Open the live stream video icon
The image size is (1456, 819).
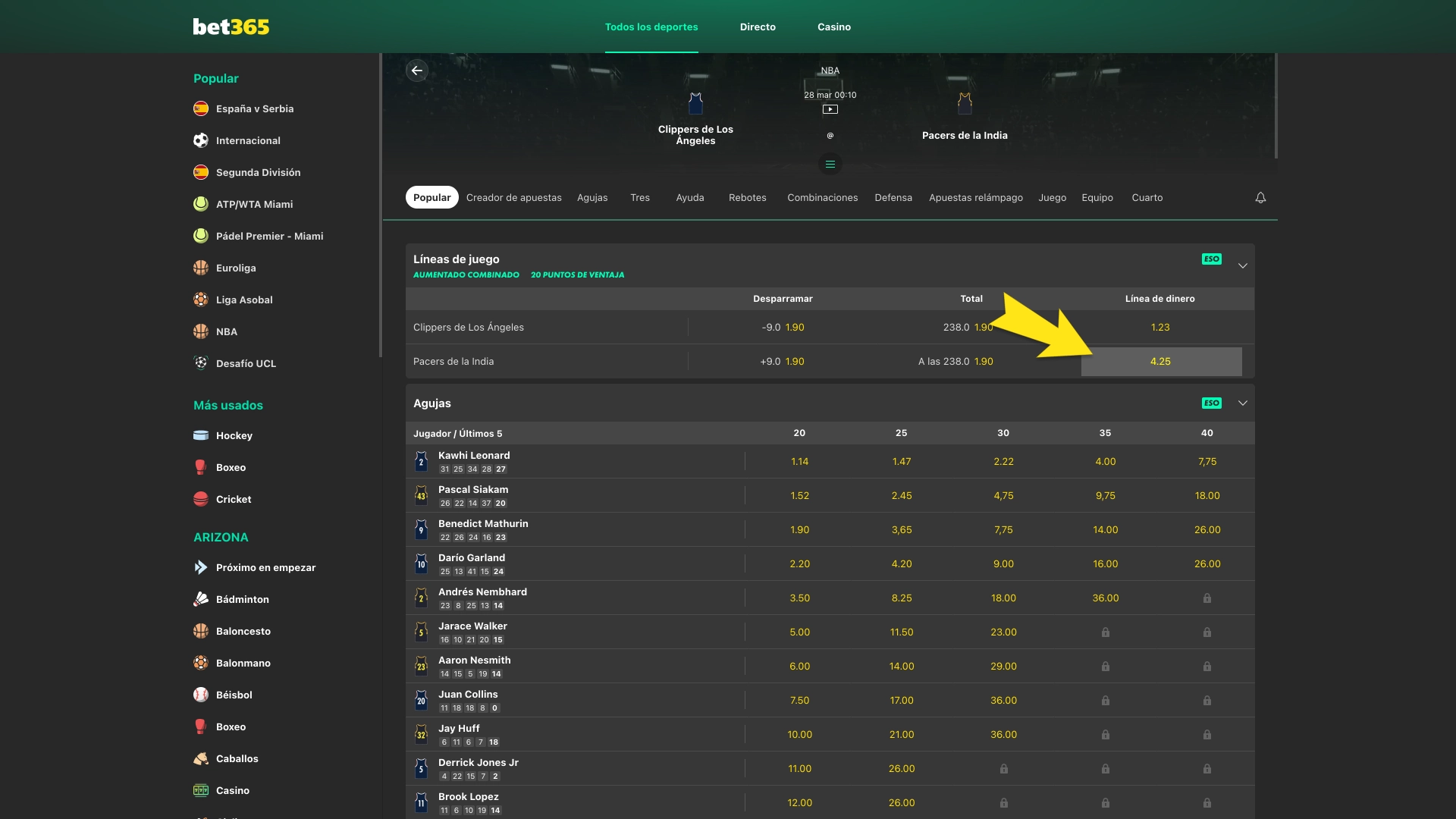point(830,109)
